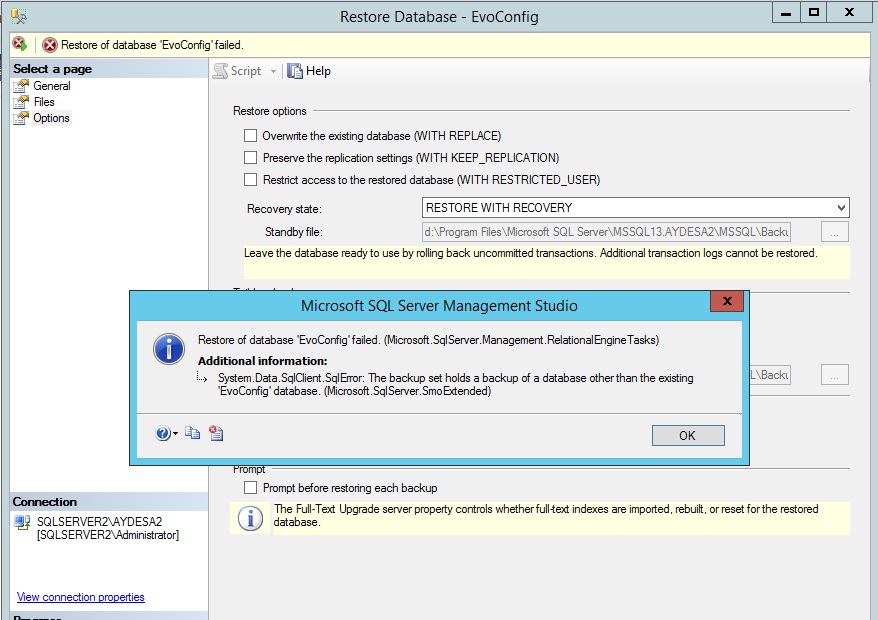Click the Options page icon
The image size is (878, 620).
pos(21,118)
